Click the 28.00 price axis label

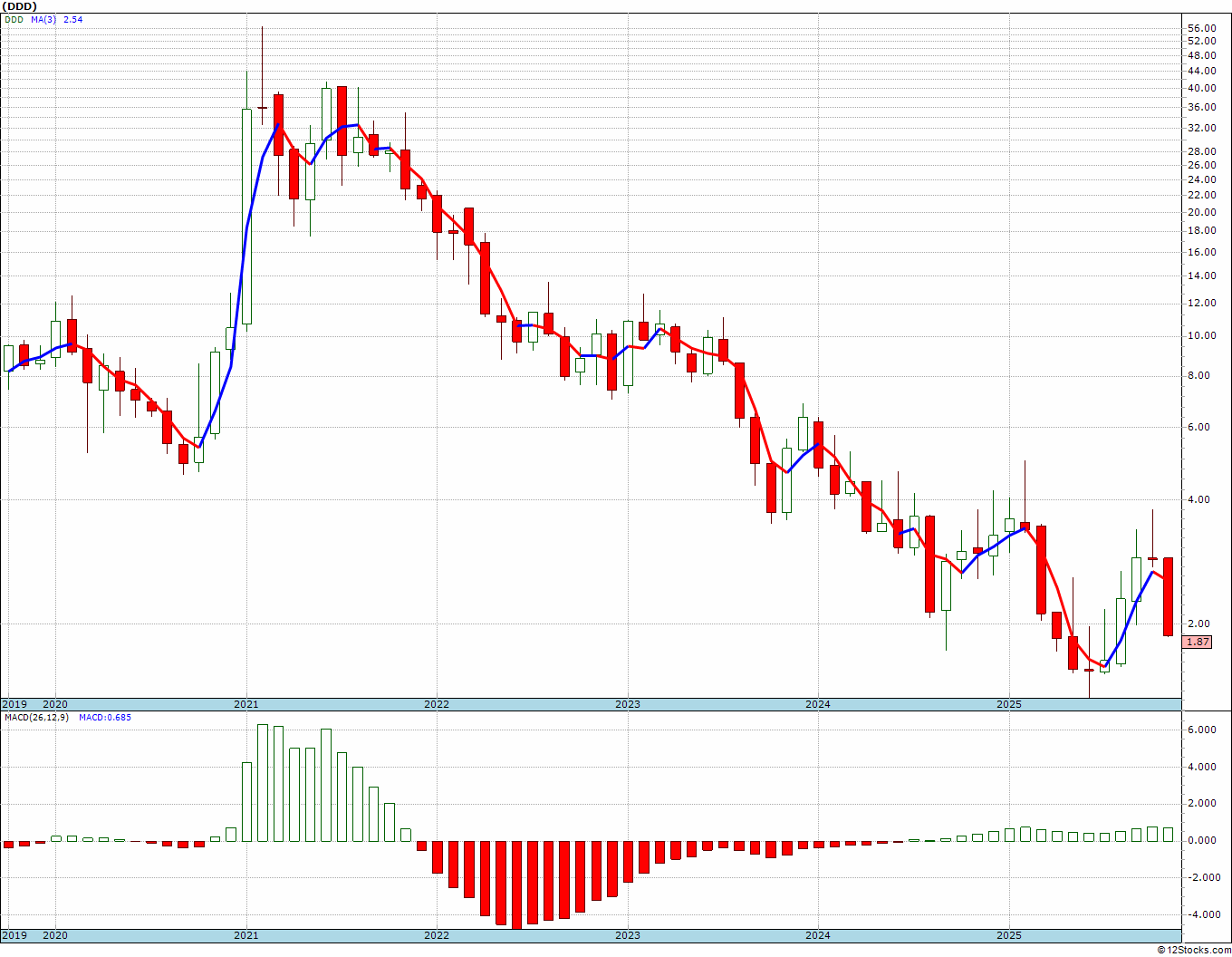tap(1201, 151)
